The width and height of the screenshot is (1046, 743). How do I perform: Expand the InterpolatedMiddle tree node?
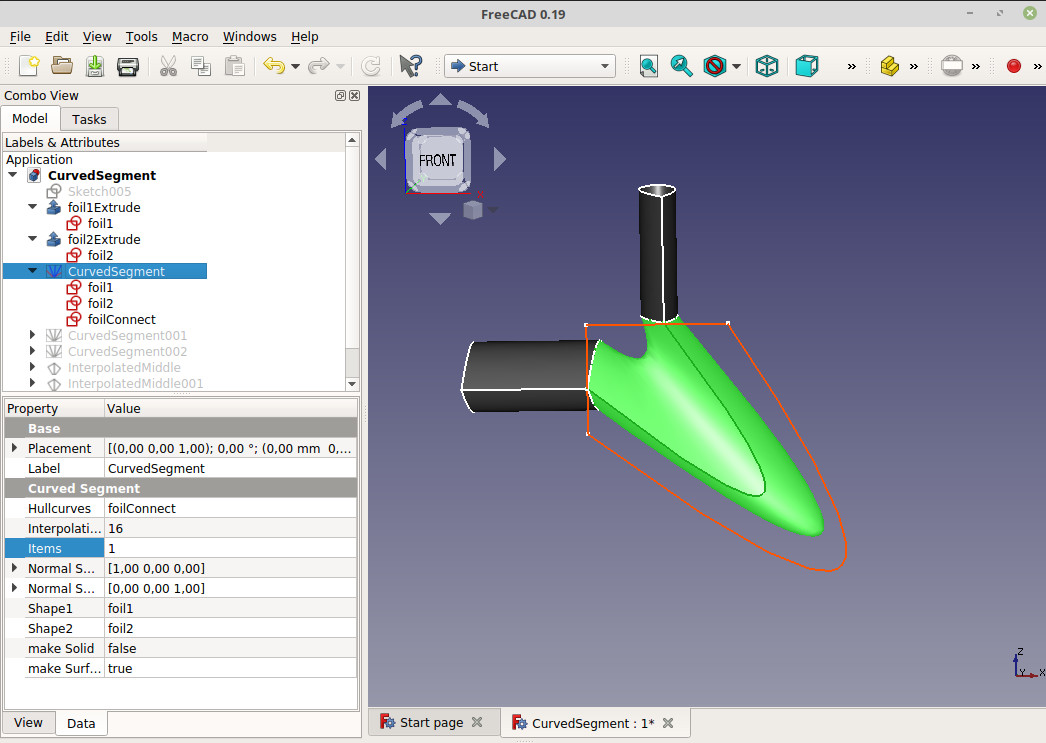tap(32, 367)
